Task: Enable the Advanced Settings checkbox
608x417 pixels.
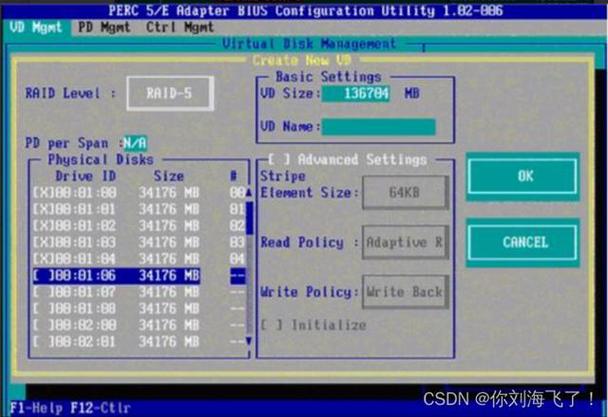Action: coord(279,160)
